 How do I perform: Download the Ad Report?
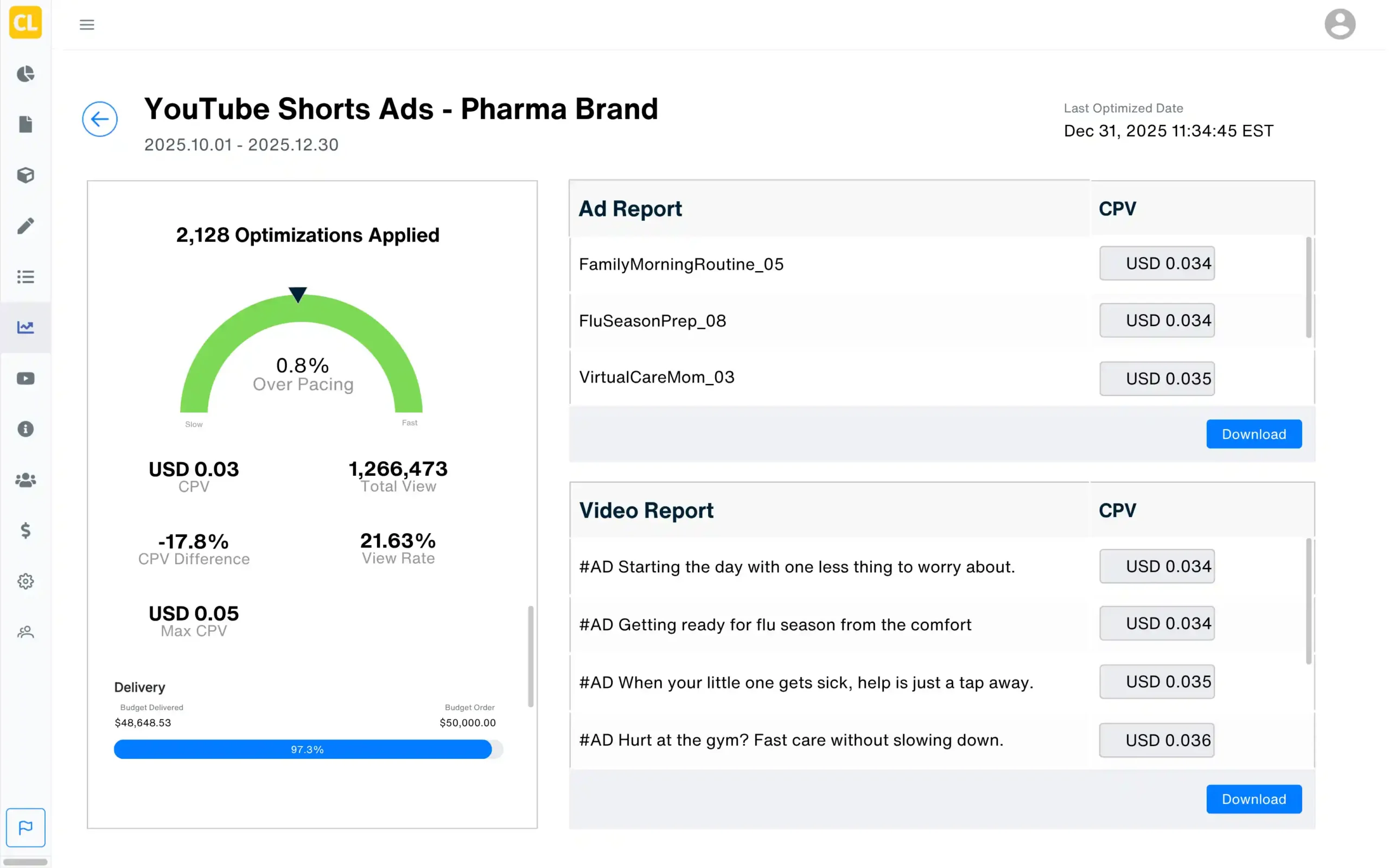(x=1253, y=434)
